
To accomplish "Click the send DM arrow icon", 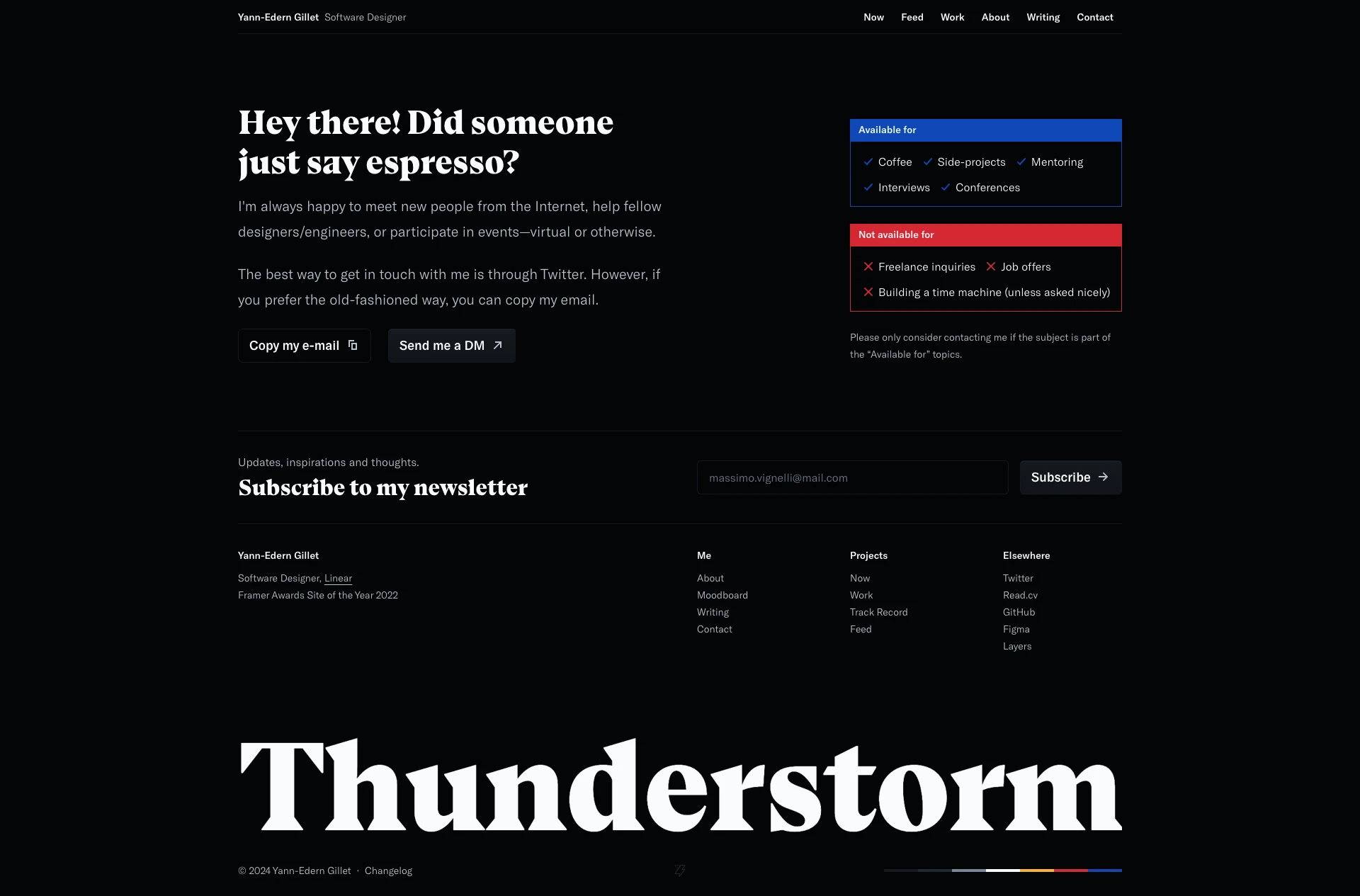I will pos(498,345).
